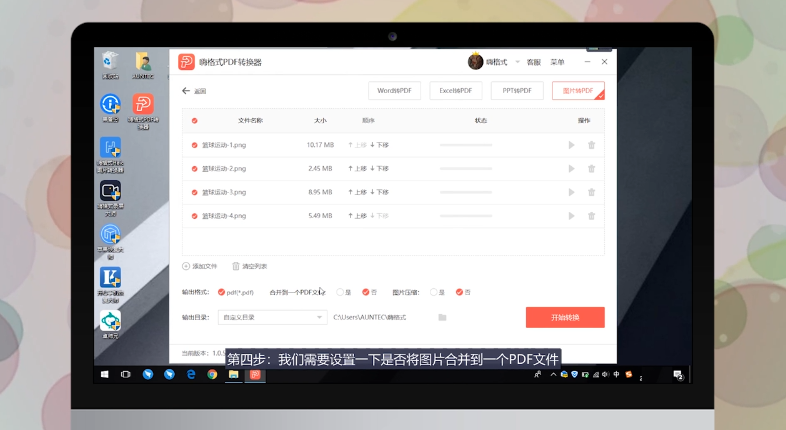
Task: Select the pdf(*.pdf) output format option
Action: tap(221, 292)
